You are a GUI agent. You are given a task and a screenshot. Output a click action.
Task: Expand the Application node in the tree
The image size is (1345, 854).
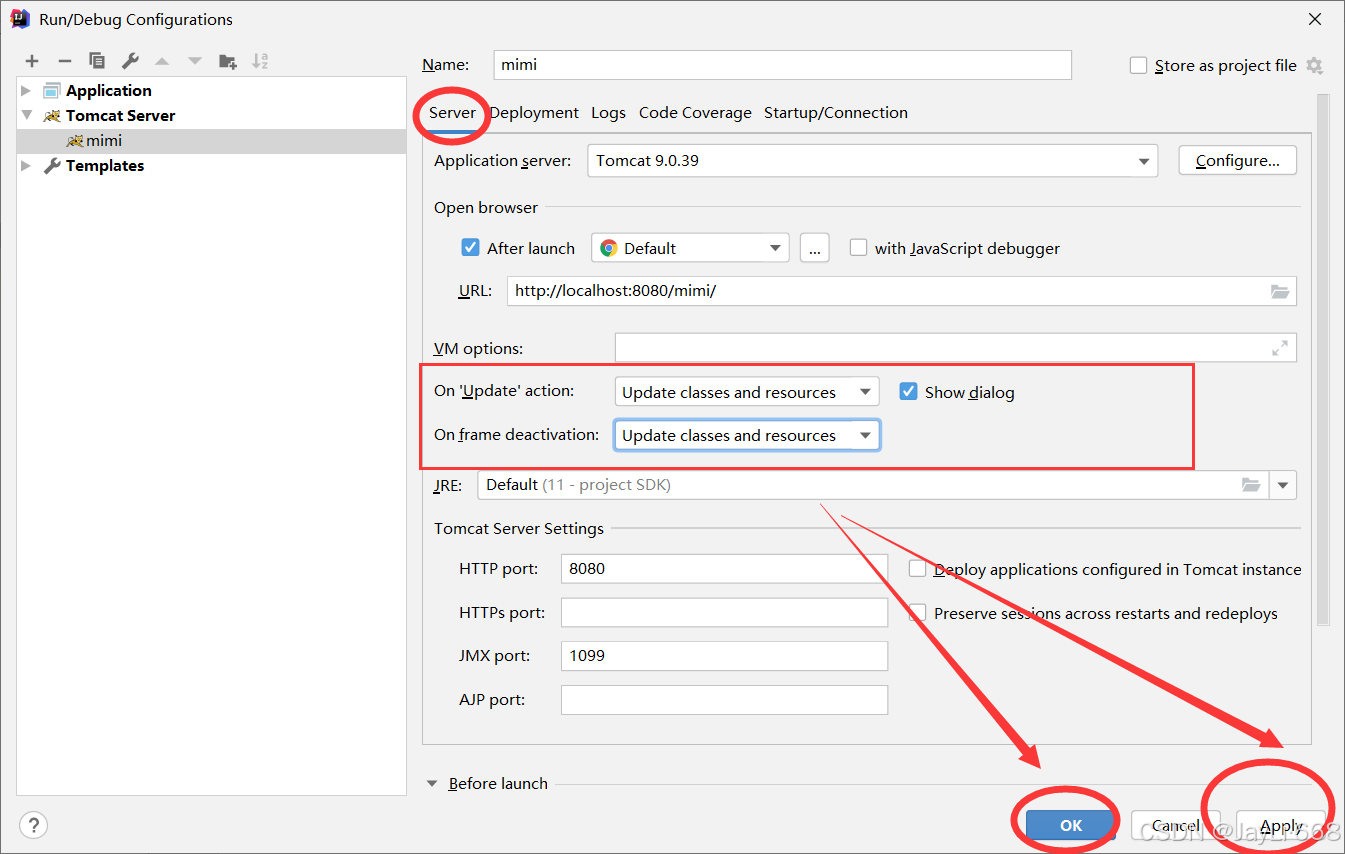pyautogui.click(x=26, y=91)
